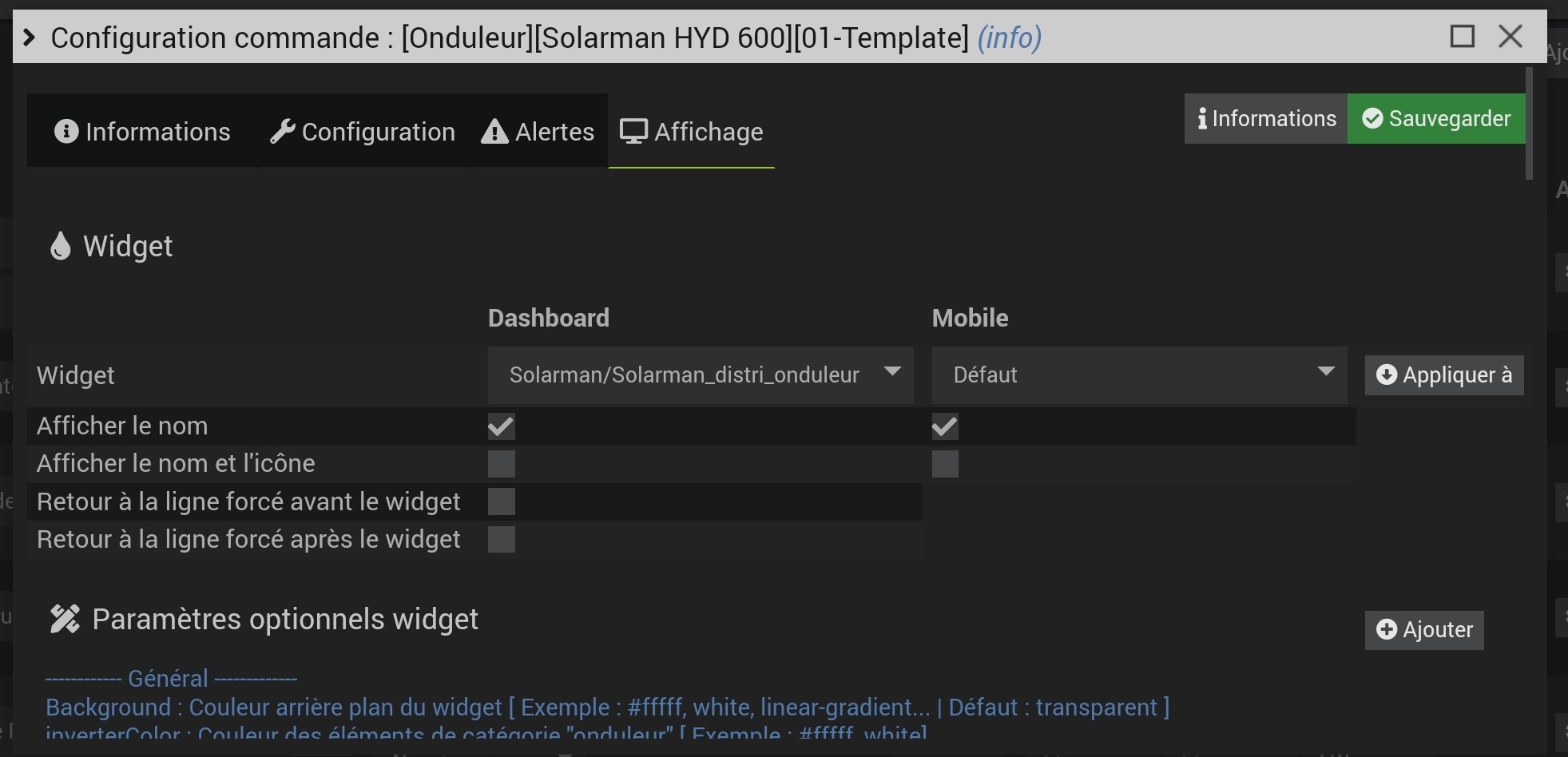This screenshot has width=1568, height=757.
Task: Click the water drop icon beside Widget heading
Action: click(60, 247)
